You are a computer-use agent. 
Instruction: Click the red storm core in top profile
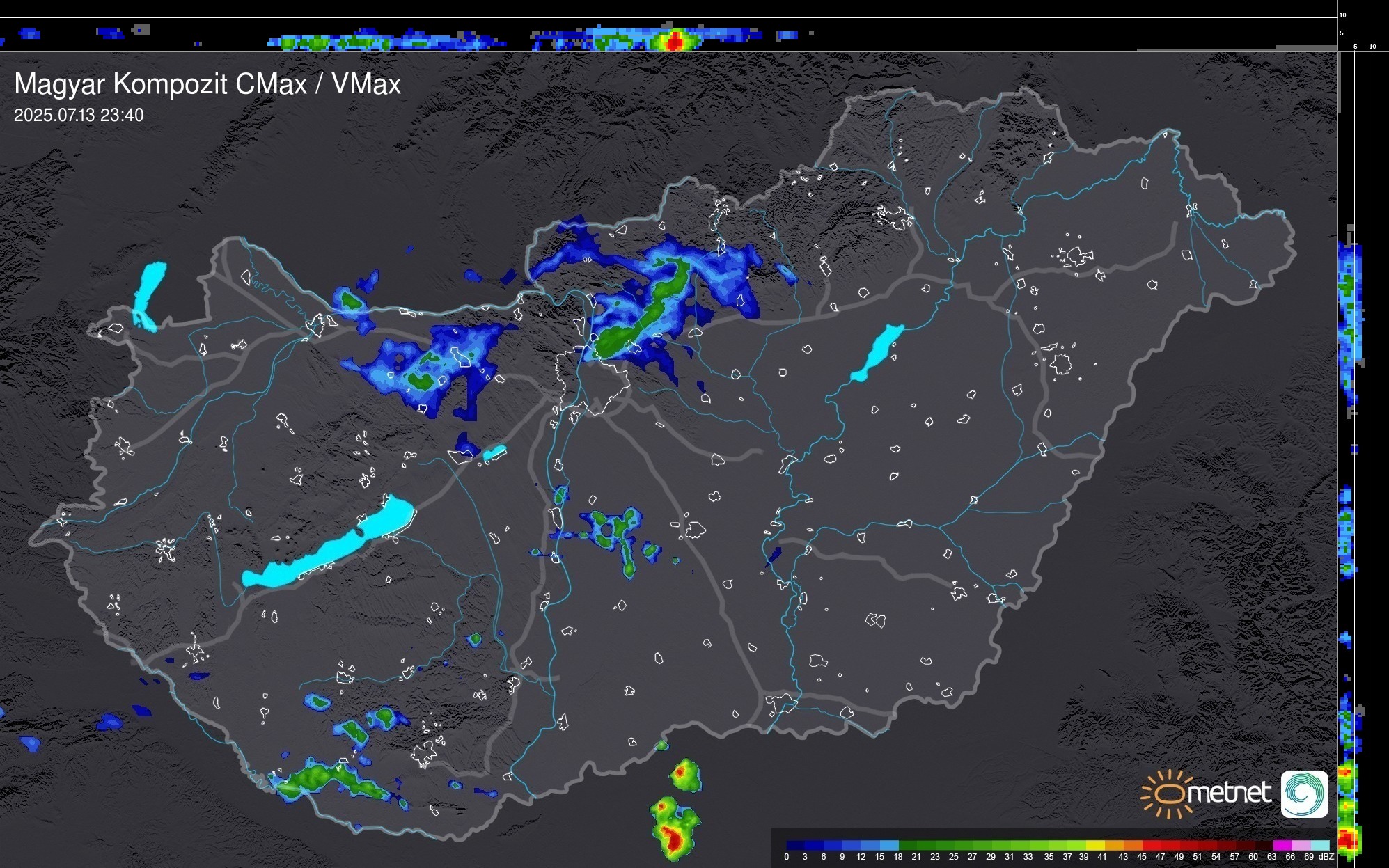[x=674, y=42]
